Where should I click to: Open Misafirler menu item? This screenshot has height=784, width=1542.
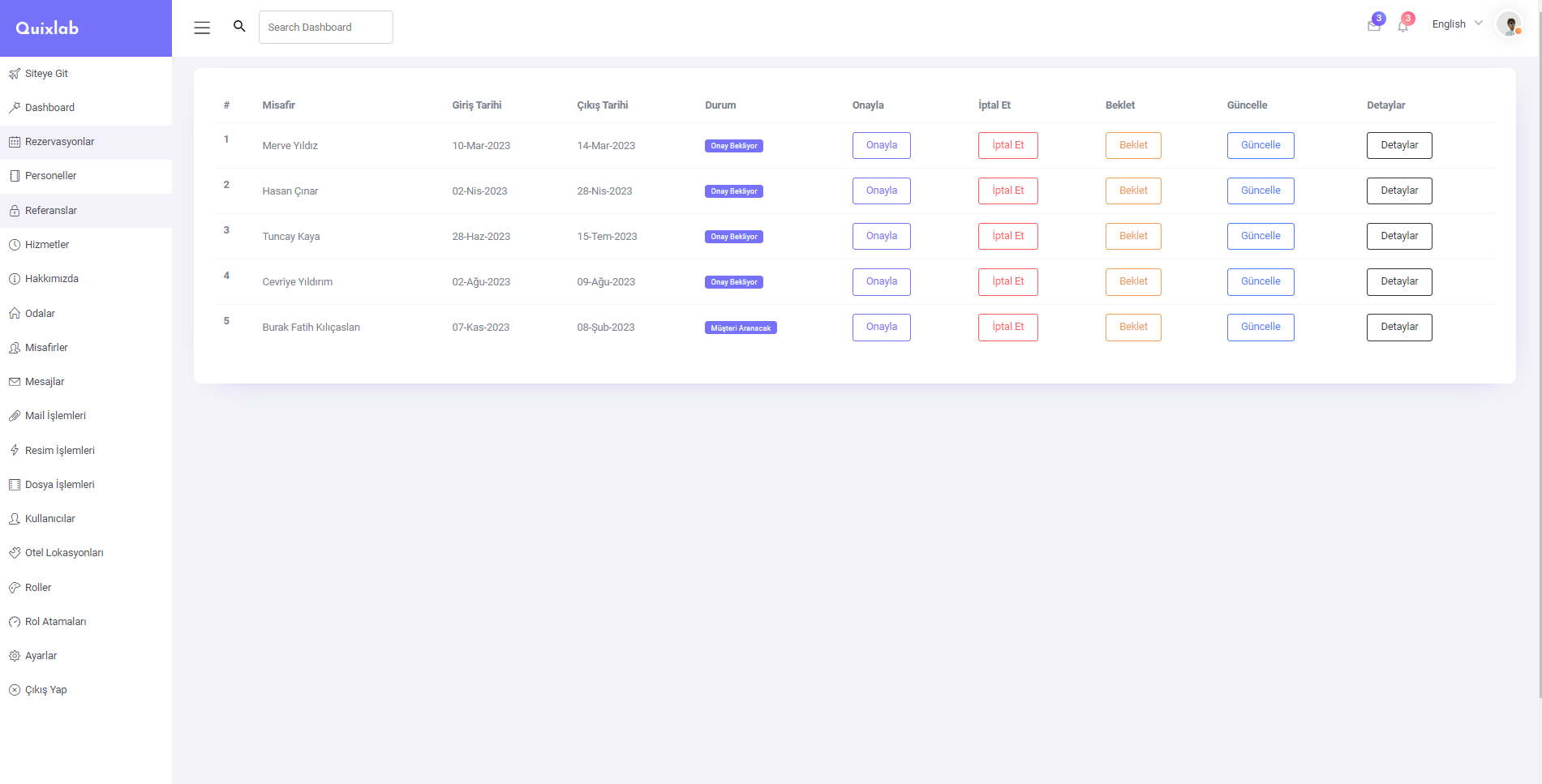point(86,348)
